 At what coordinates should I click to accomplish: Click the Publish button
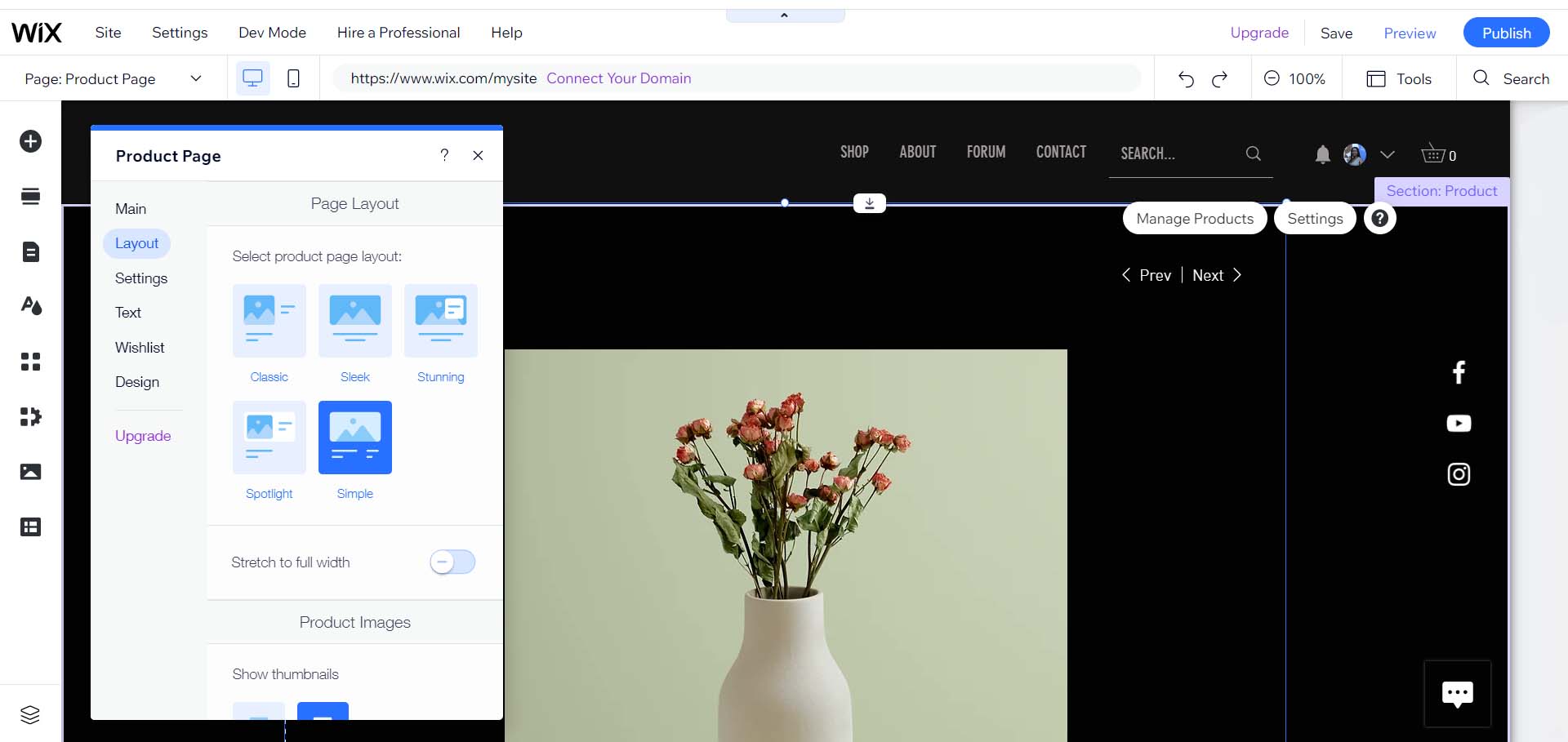1506,33
